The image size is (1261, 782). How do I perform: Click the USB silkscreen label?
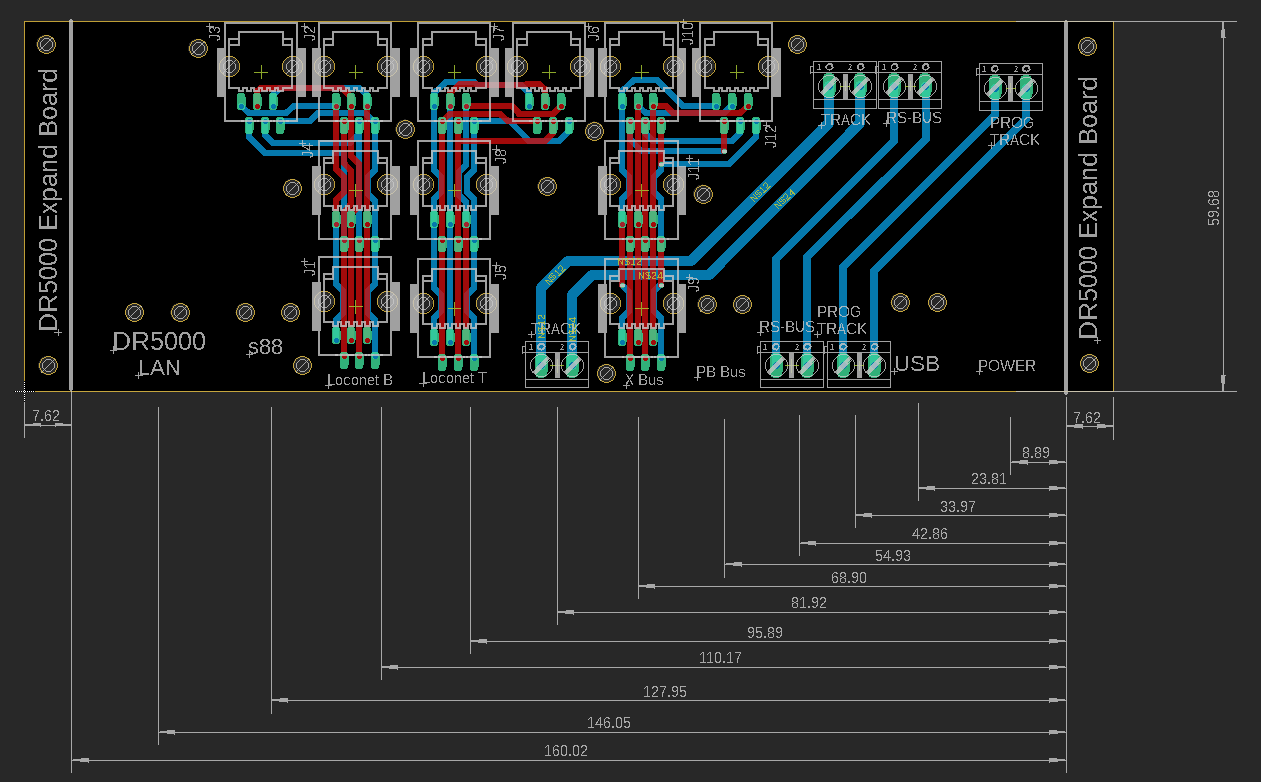pos(917,364)
